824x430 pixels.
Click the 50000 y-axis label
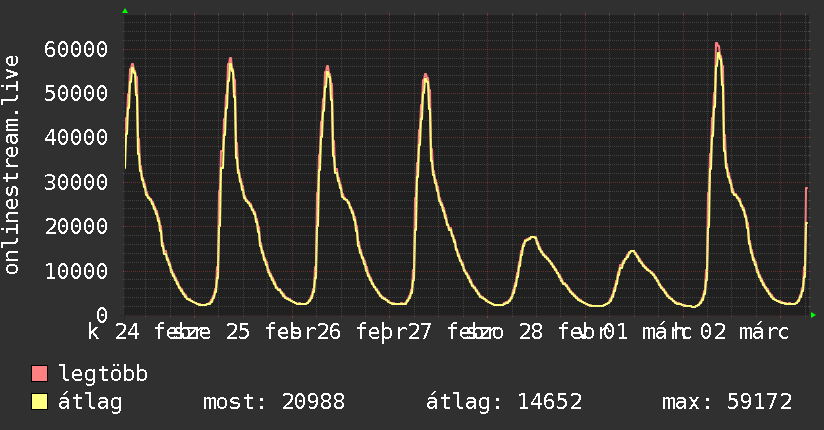[x=76, y=94]
